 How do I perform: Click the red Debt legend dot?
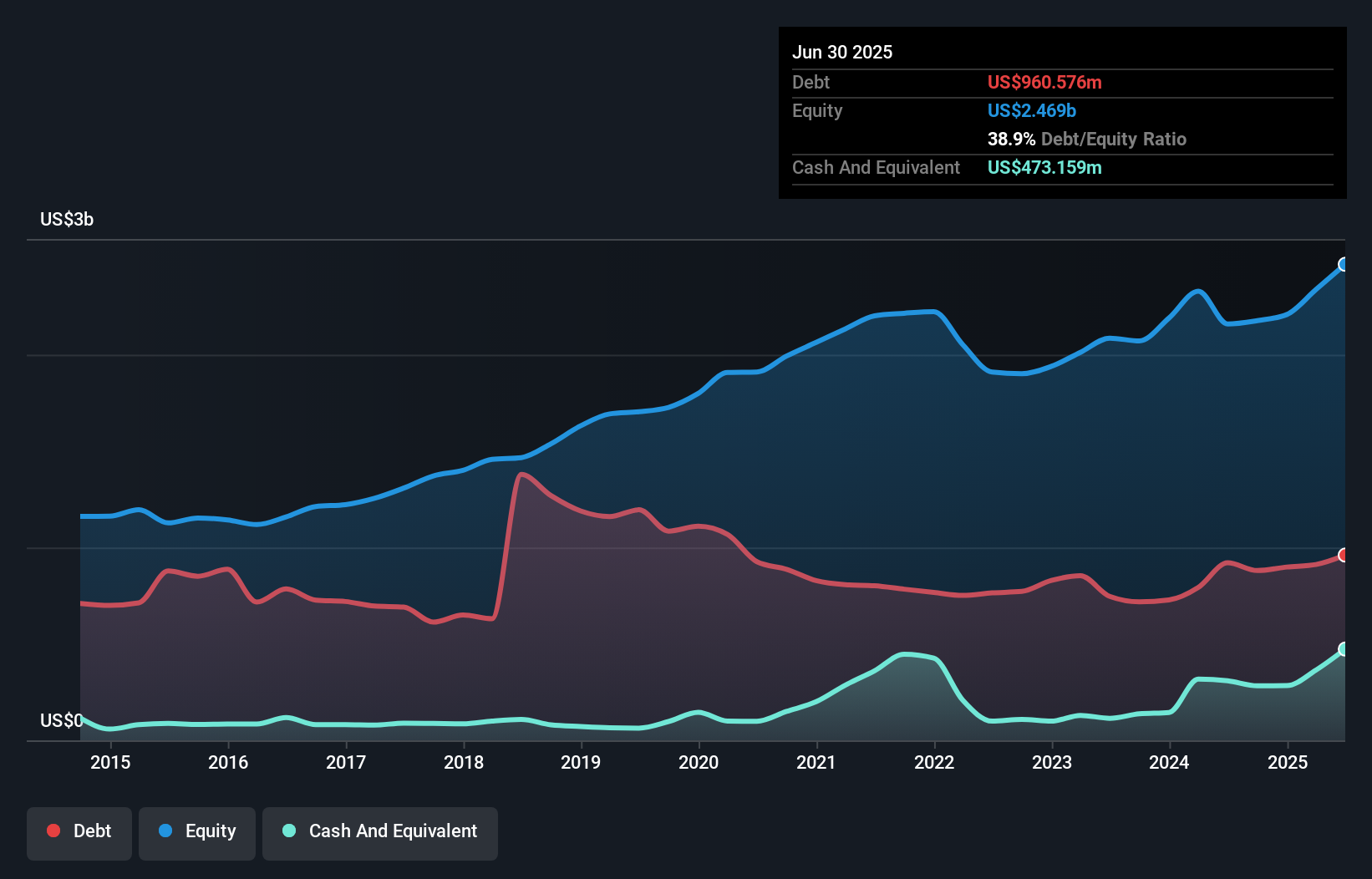tap(53, 831)
